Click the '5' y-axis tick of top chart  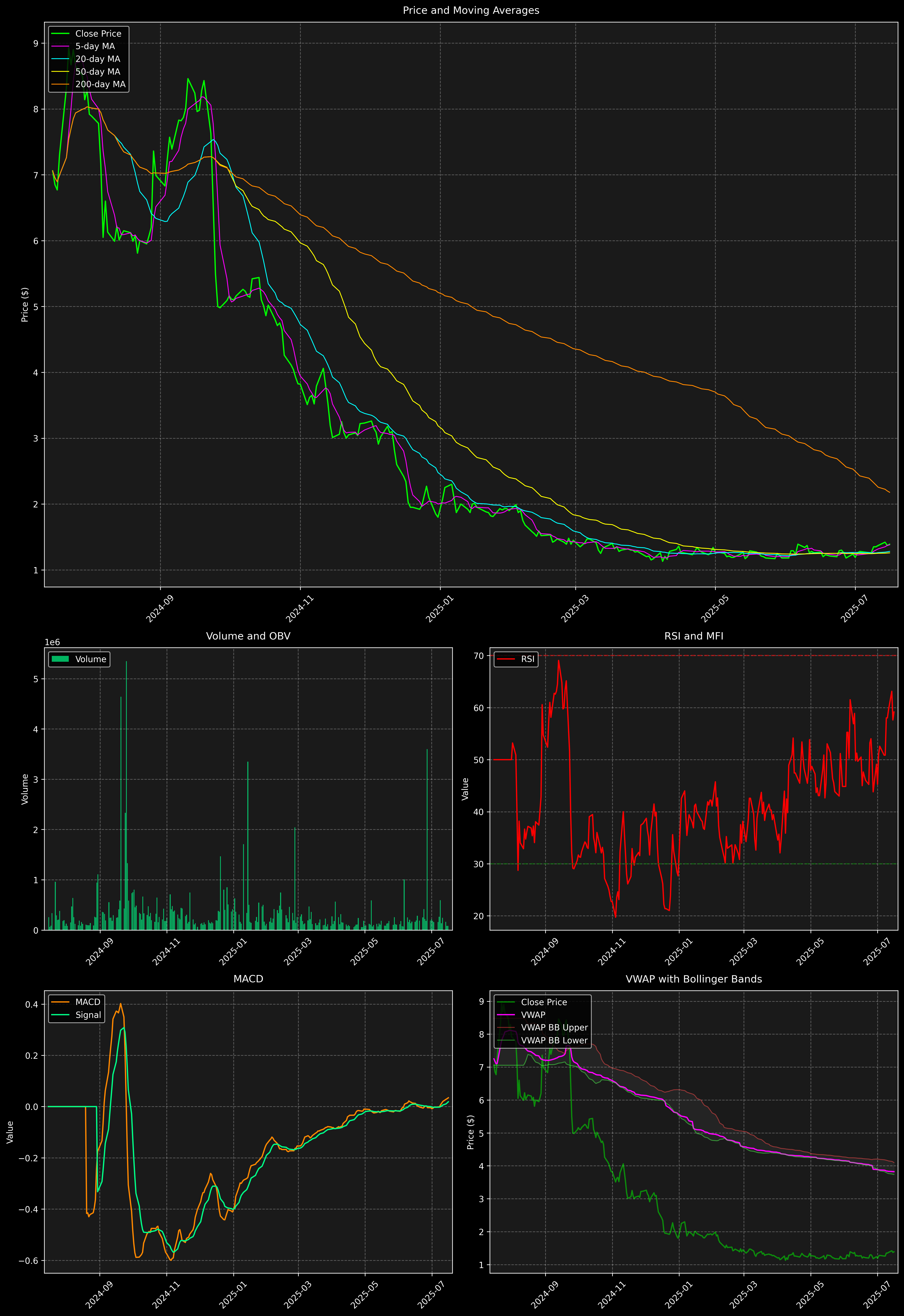36,307
